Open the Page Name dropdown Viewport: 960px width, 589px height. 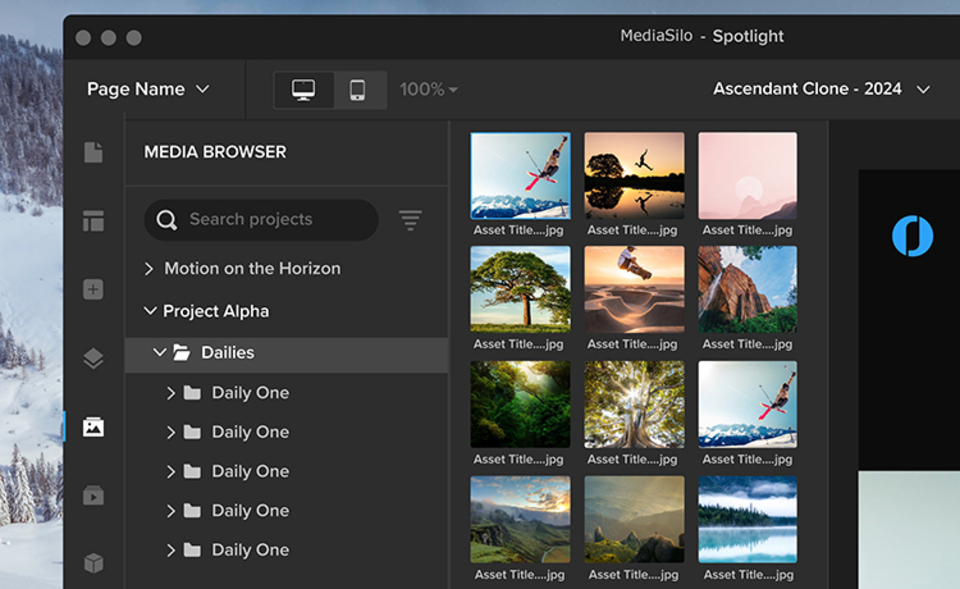(x=148, y=89)
